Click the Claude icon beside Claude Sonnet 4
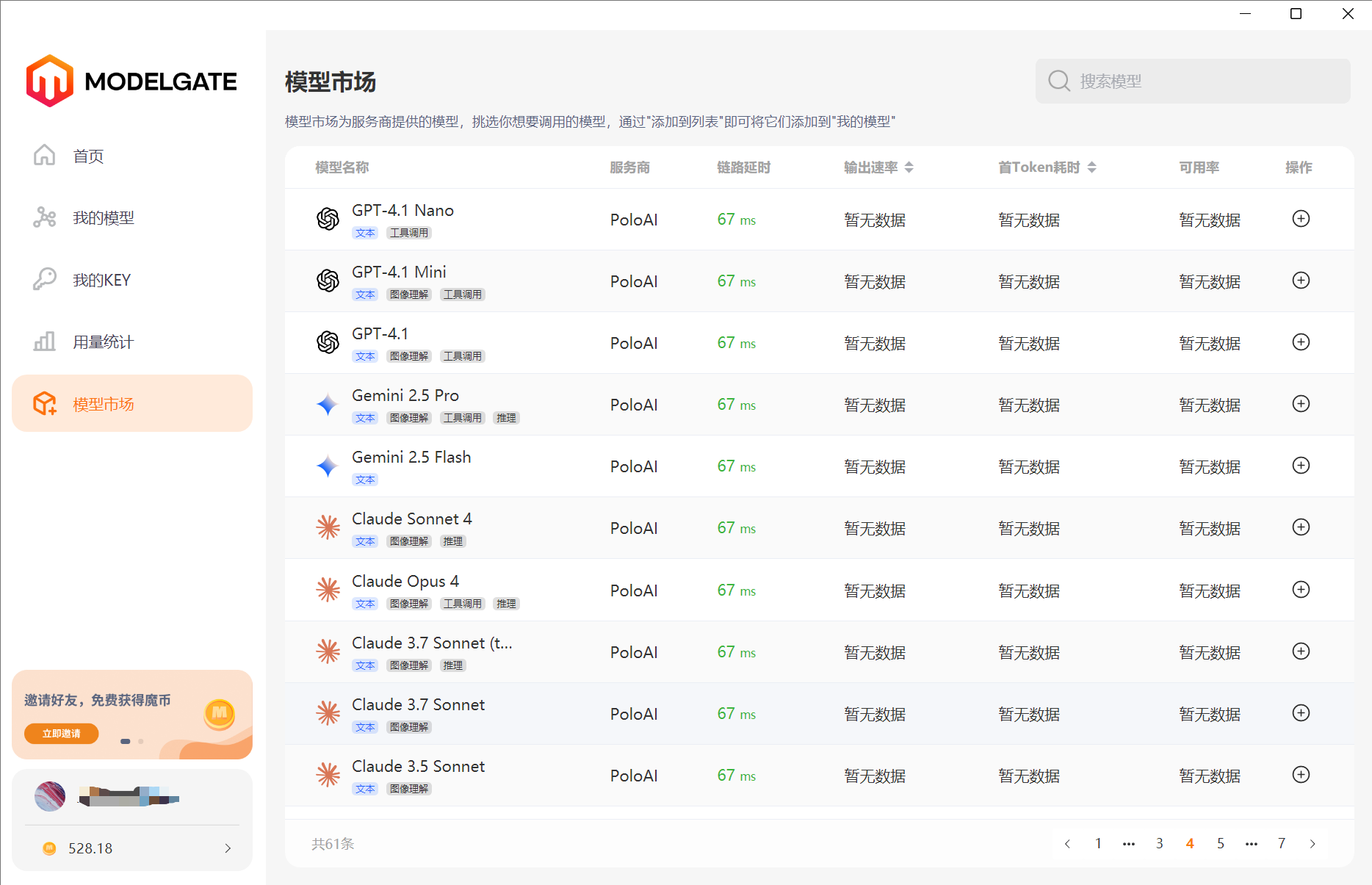Viewport: 1372px width, 885px height. point(328,527)
